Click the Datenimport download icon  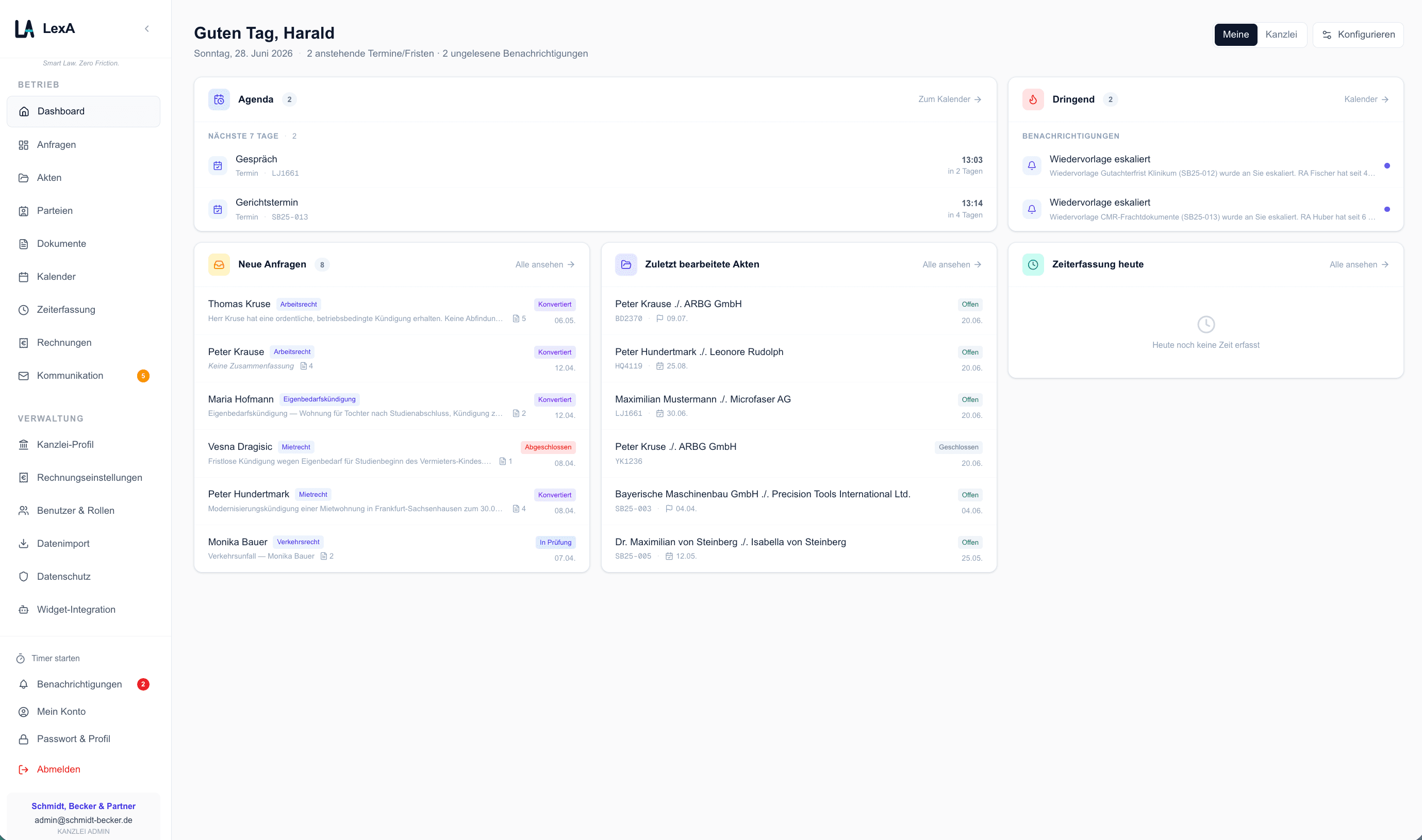23,543
